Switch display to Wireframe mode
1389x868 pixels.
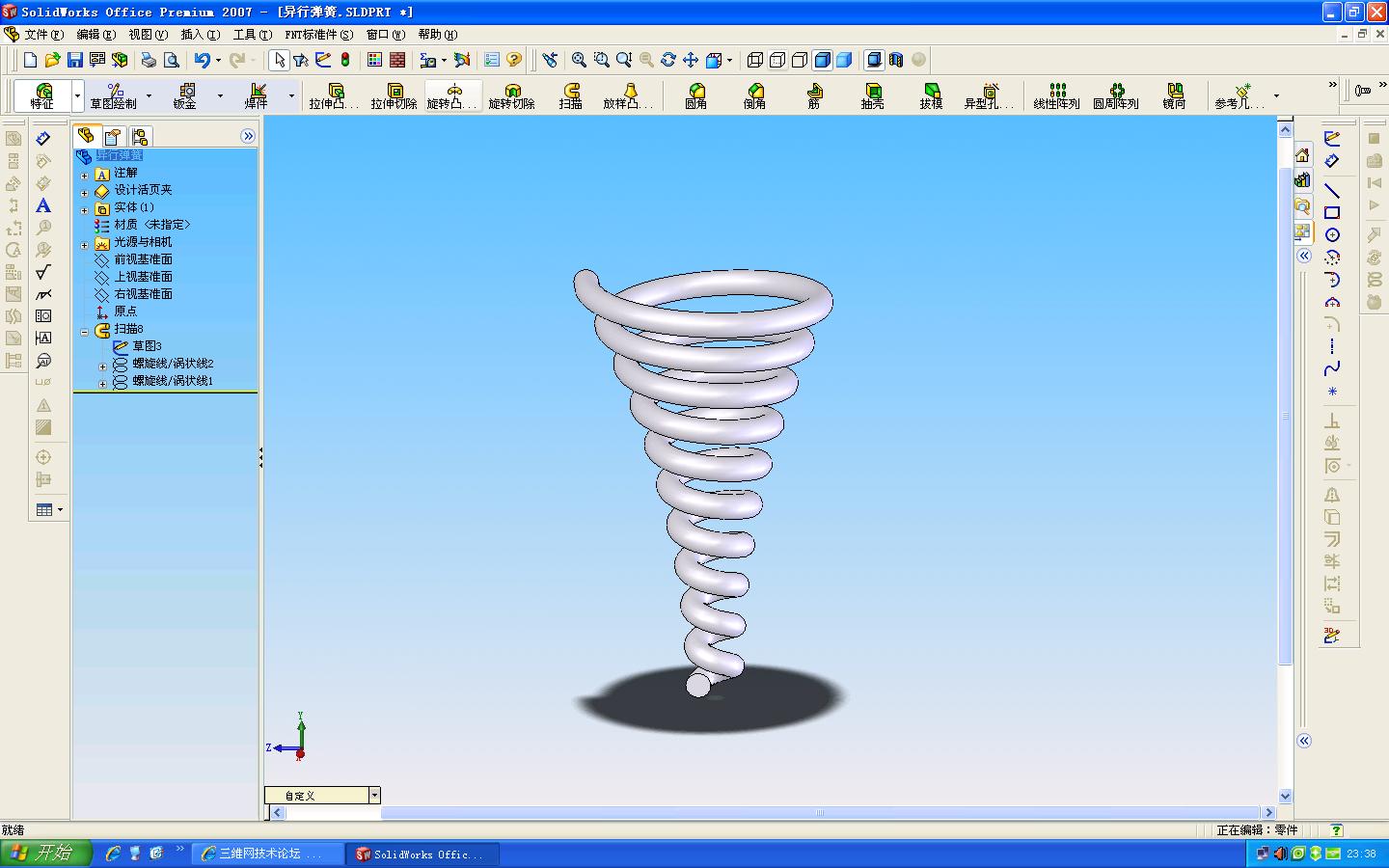click(x=755, y=60)
